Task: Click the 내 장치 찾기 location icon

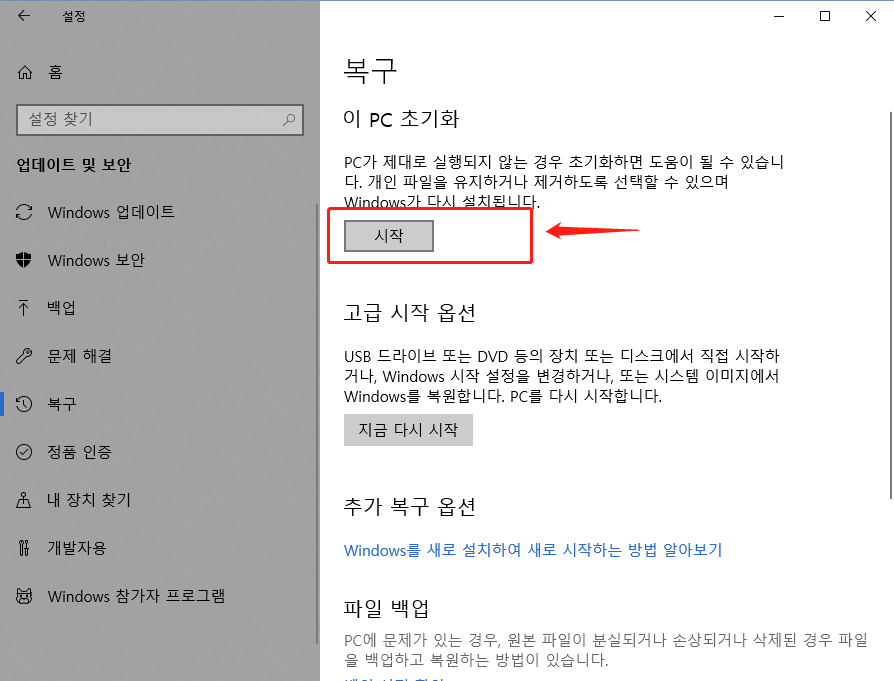Action: coord(22,500)
